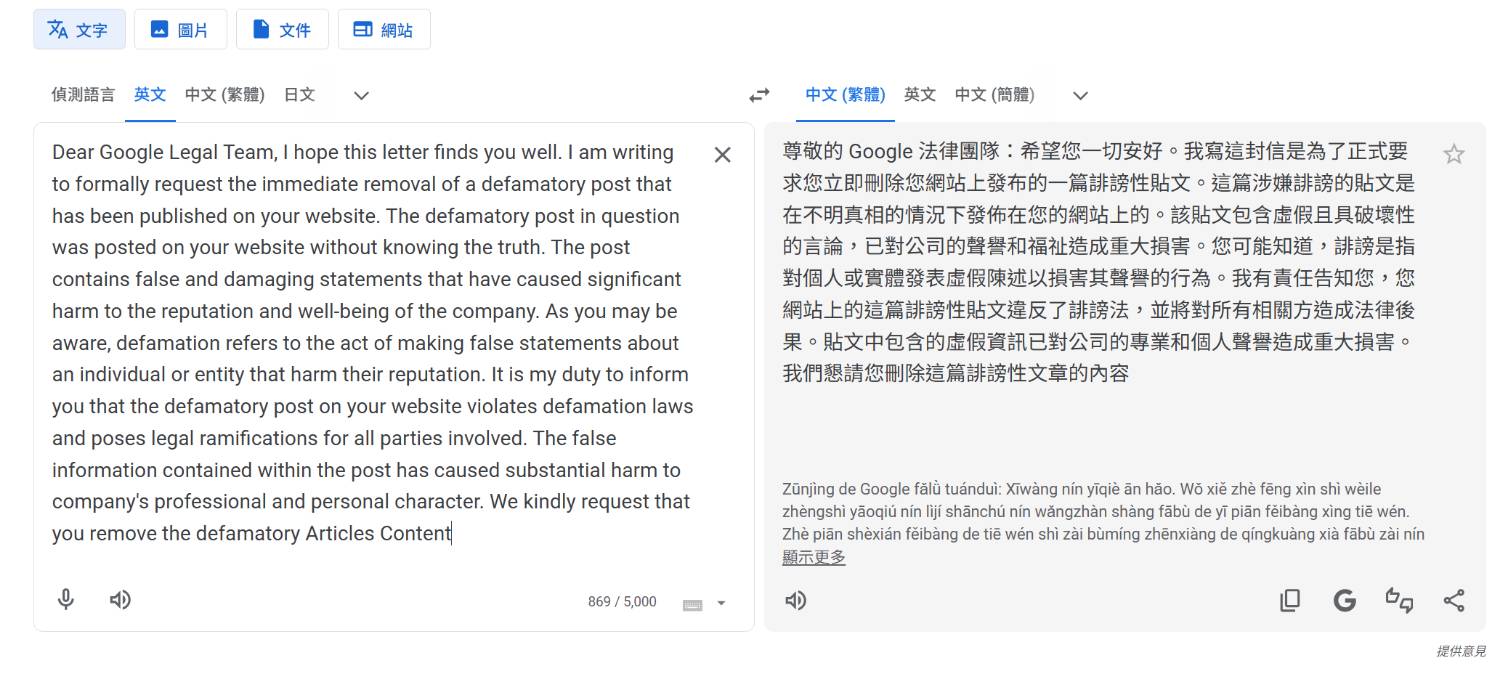Viewport: 1500px width, 679px height.
Task: Listen to the English source text
Action: (x=120, y=600)
